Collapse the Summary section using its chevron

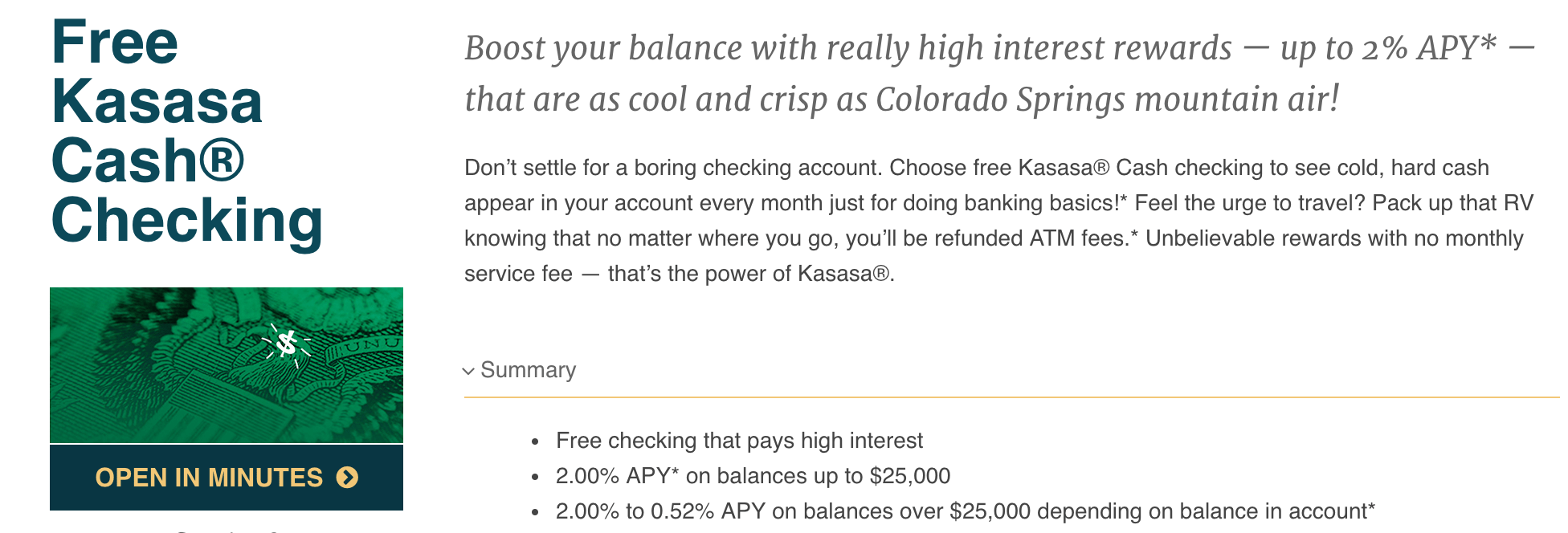click(468, 371)
